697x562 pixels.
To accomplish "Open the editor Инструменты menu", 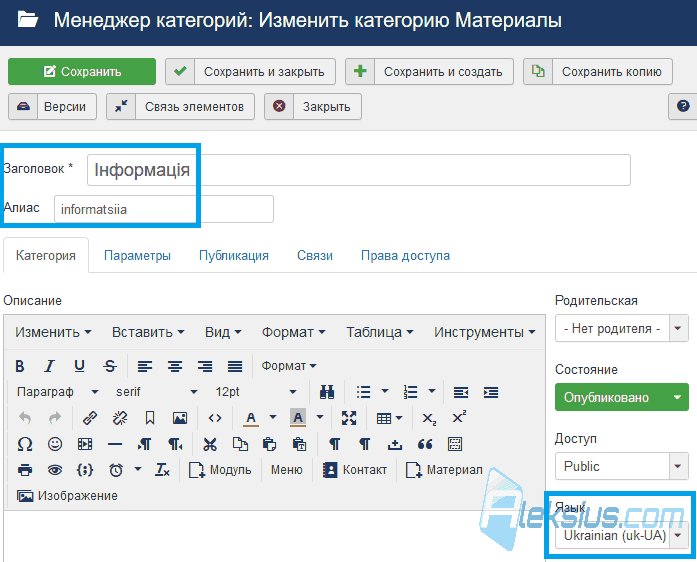I will click(x=485, y=332).
